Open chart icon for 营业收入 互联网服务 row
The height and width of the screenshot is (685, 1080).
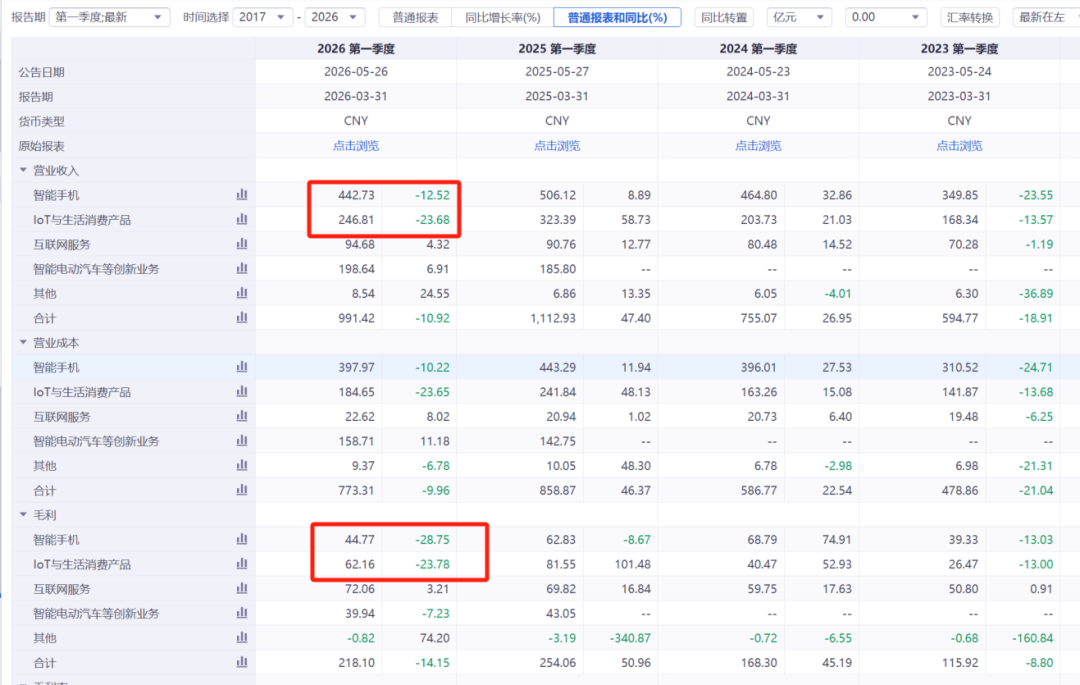[x=242, y=244]
